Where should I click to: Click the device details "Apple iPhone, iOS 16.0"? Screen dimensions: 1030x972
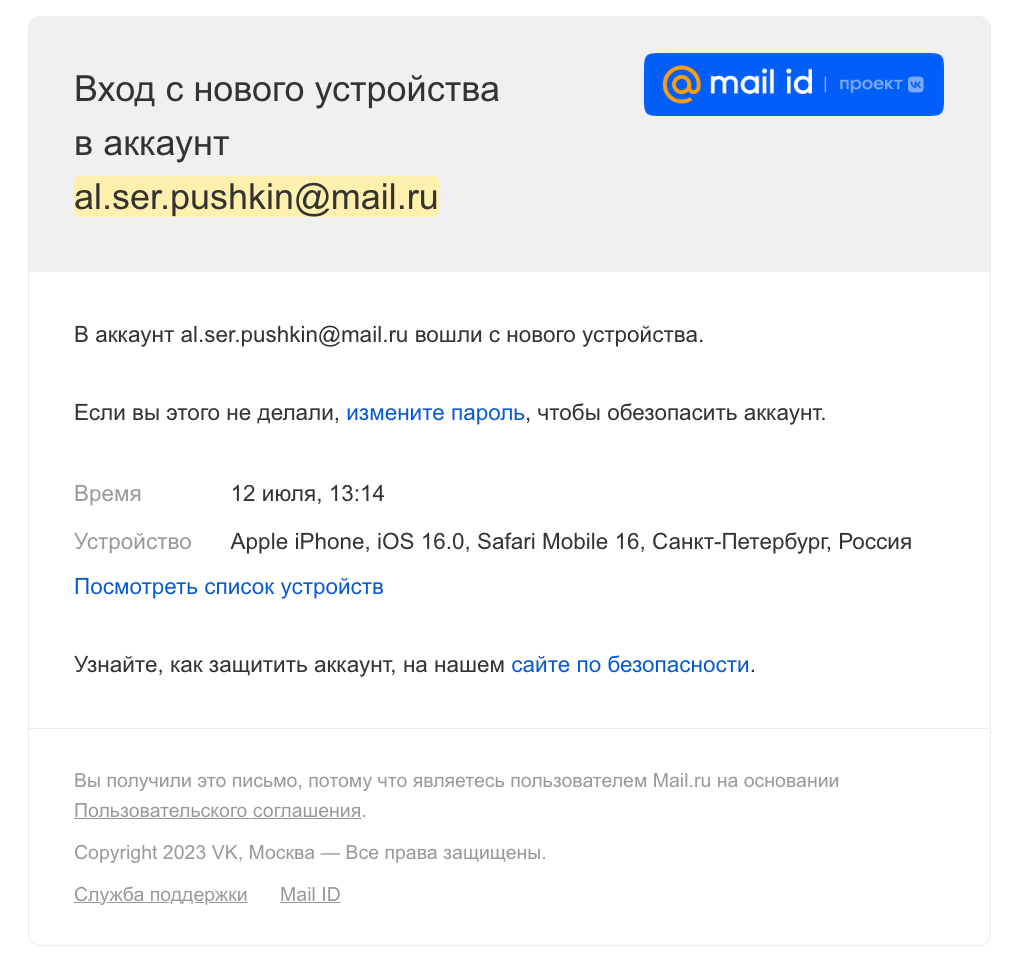pos(347,542)
